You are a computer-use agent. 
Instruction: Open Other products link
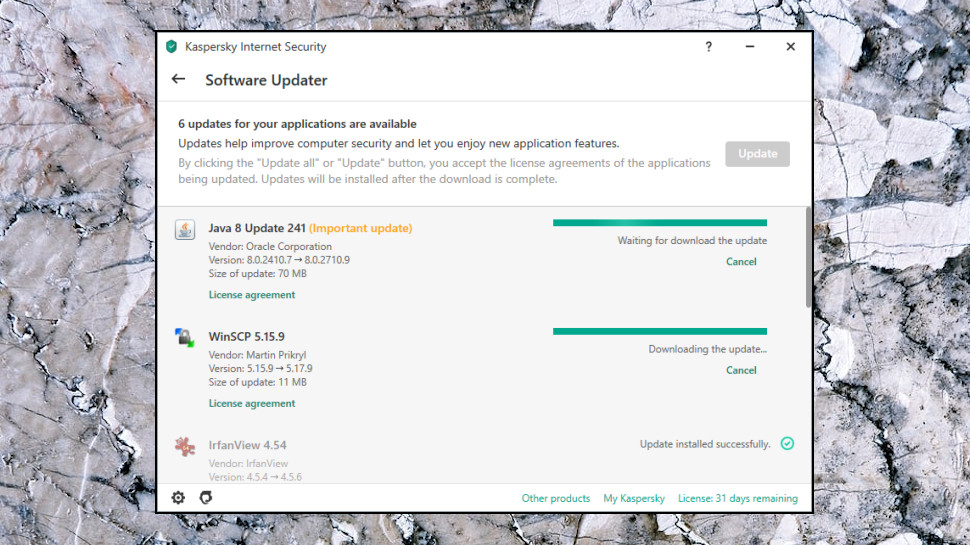point(556,498)
